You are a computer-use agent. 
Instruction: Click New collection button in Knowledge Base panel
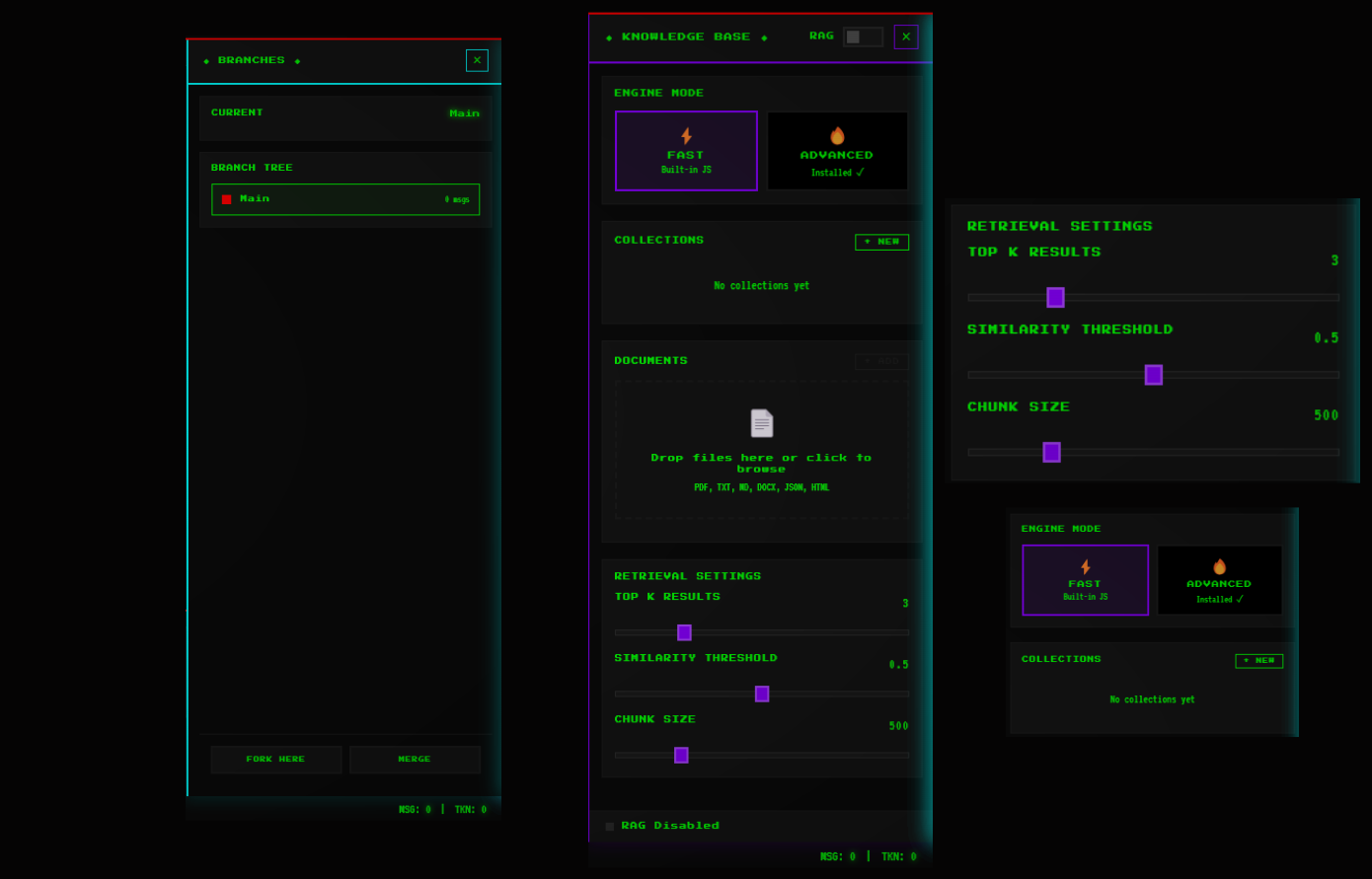(881, 242)
